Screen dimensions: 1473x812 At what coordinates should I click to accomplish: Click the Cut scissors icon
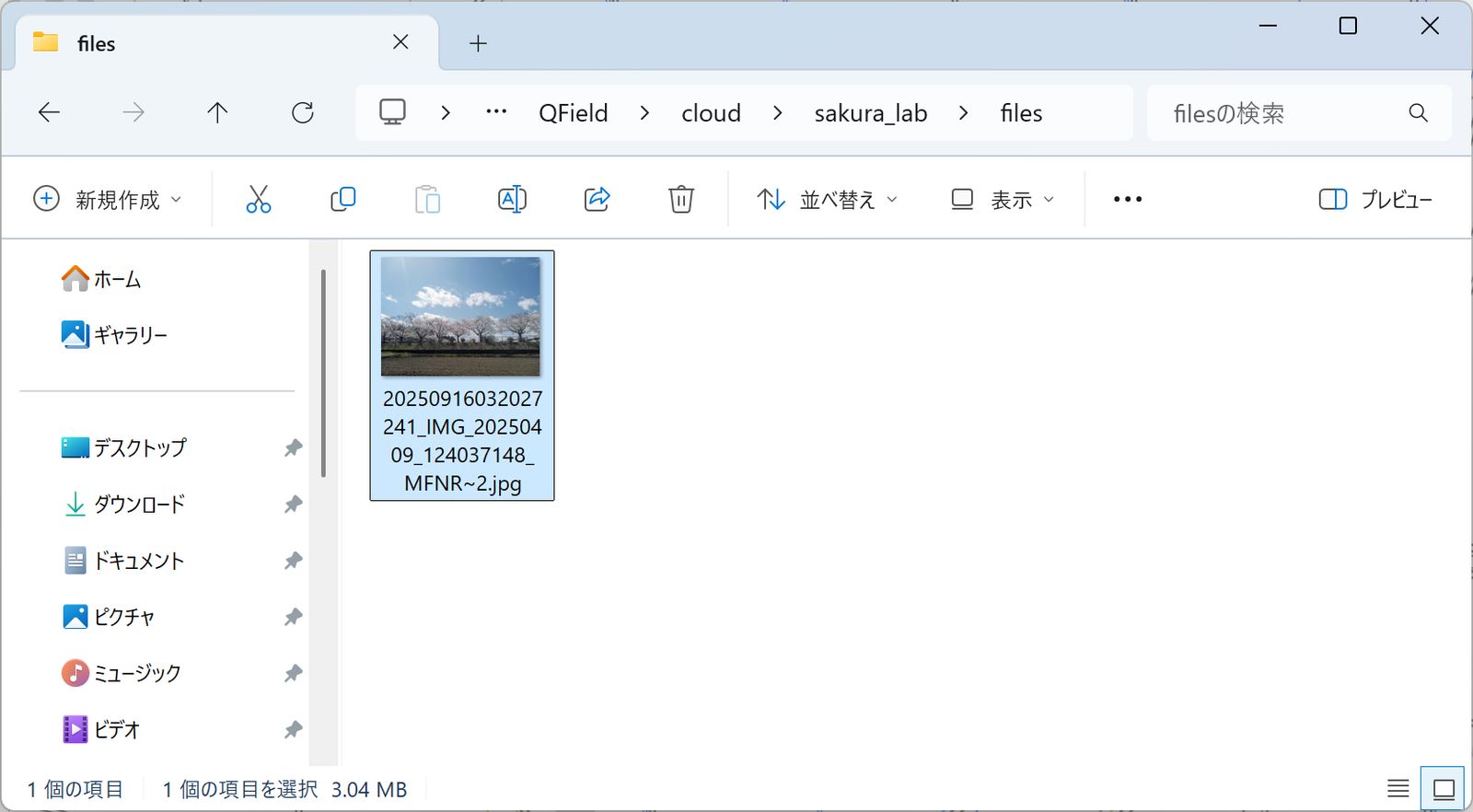pyautogui.click(x=258, y=199)
